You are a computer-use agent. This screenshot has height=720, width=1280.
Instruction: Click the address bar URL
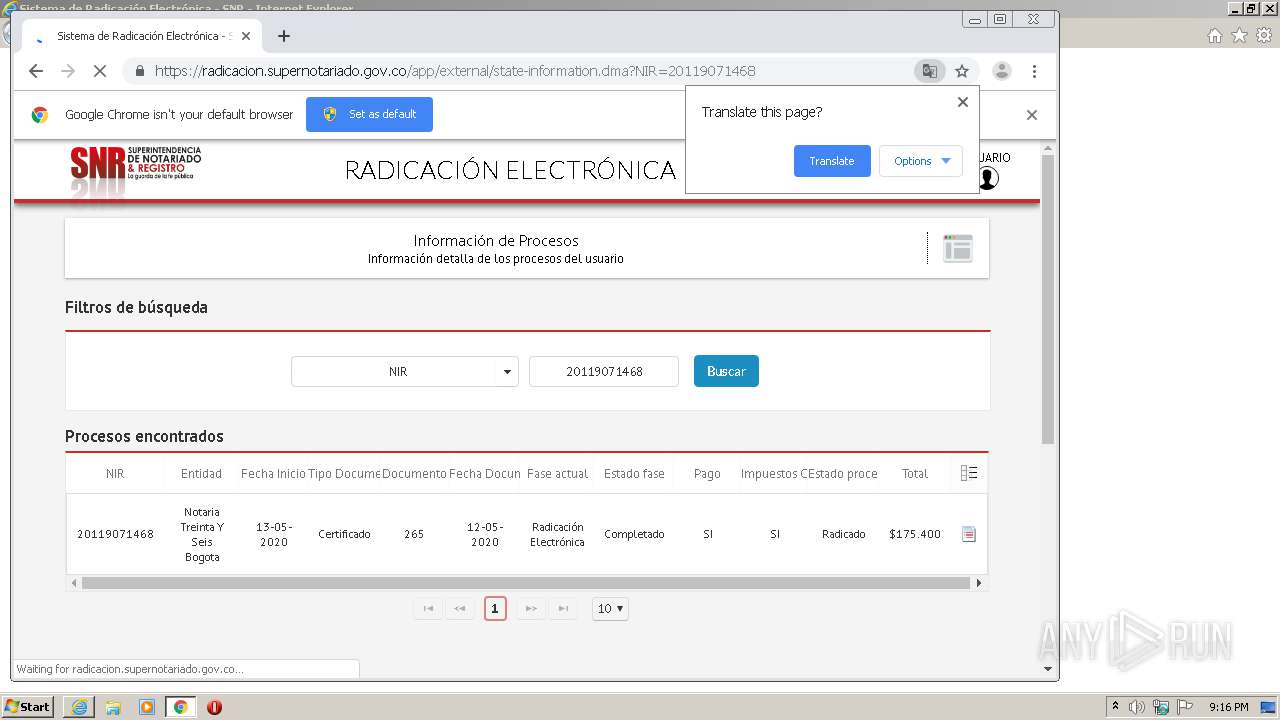click(455, 71)
